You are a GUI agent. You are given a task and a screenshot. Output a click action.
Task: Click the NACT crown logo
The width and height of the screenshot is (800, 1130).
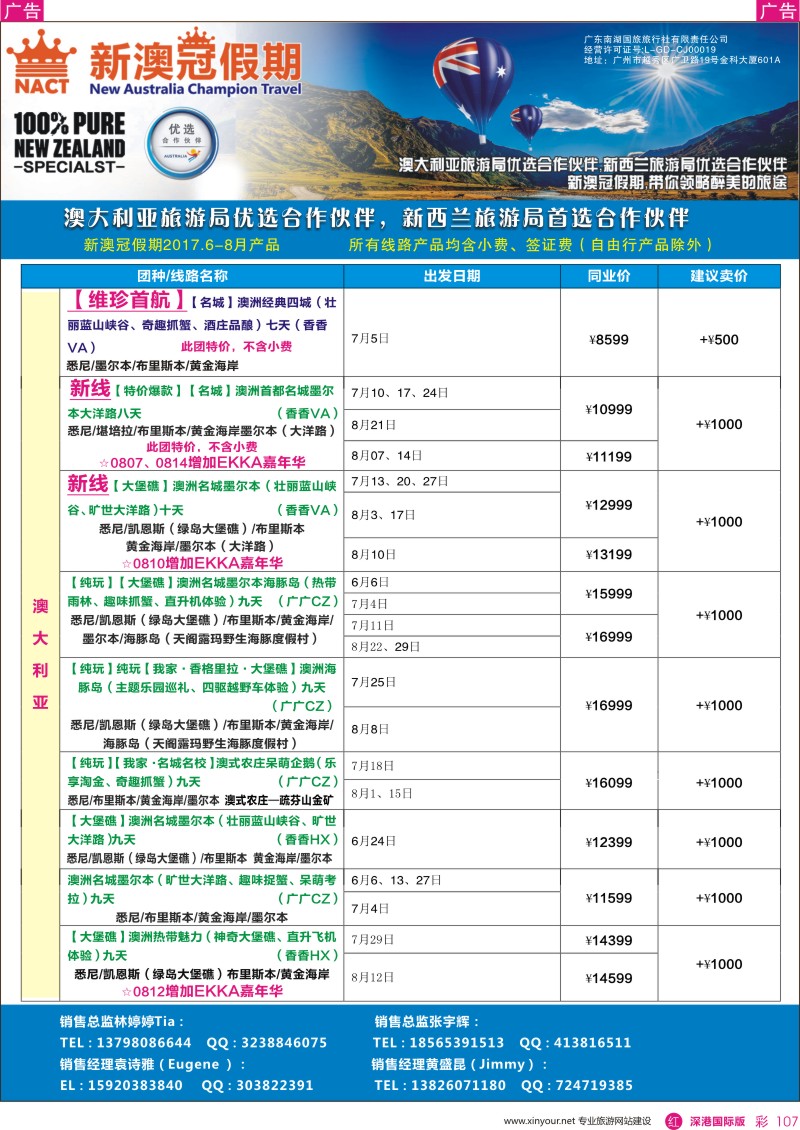click(x=42, y=63)
